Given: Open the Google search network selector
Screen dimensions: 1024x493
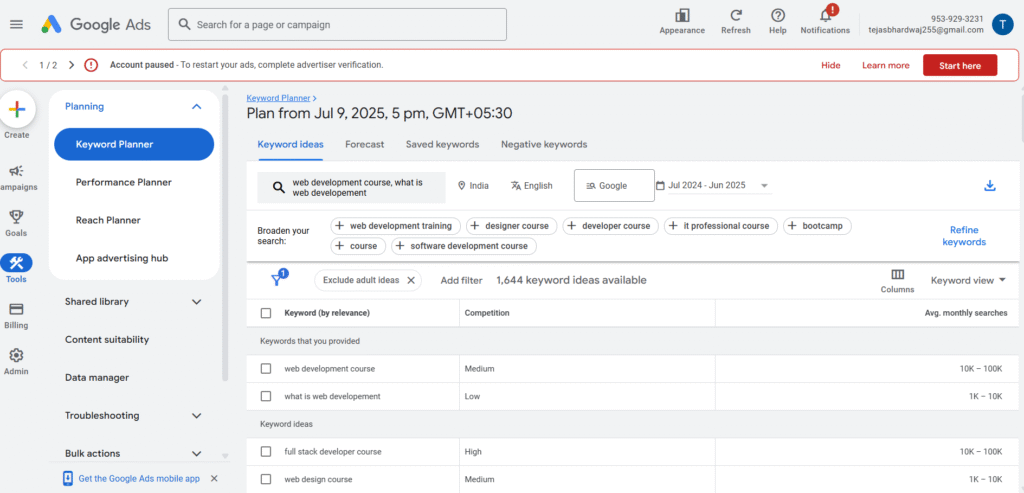Looking at the screenshot, I should [x=614, y=185].
